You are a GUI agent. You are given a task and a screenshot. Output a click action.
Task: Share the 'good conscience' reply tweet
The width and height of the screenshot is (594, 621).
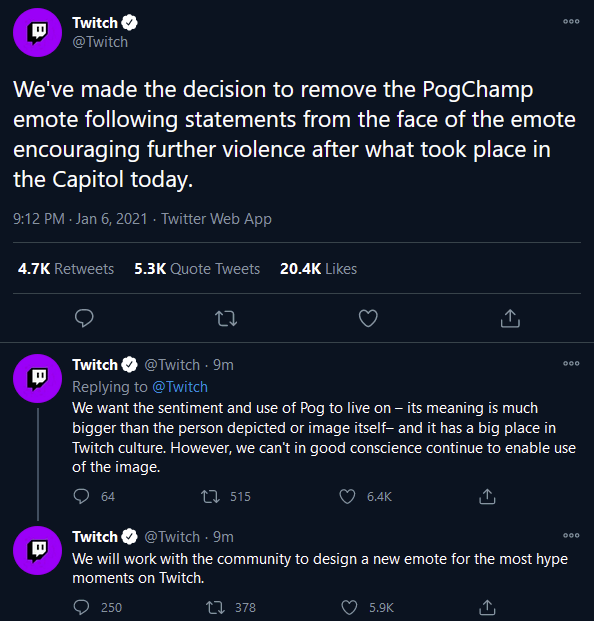tap(487, 496)
